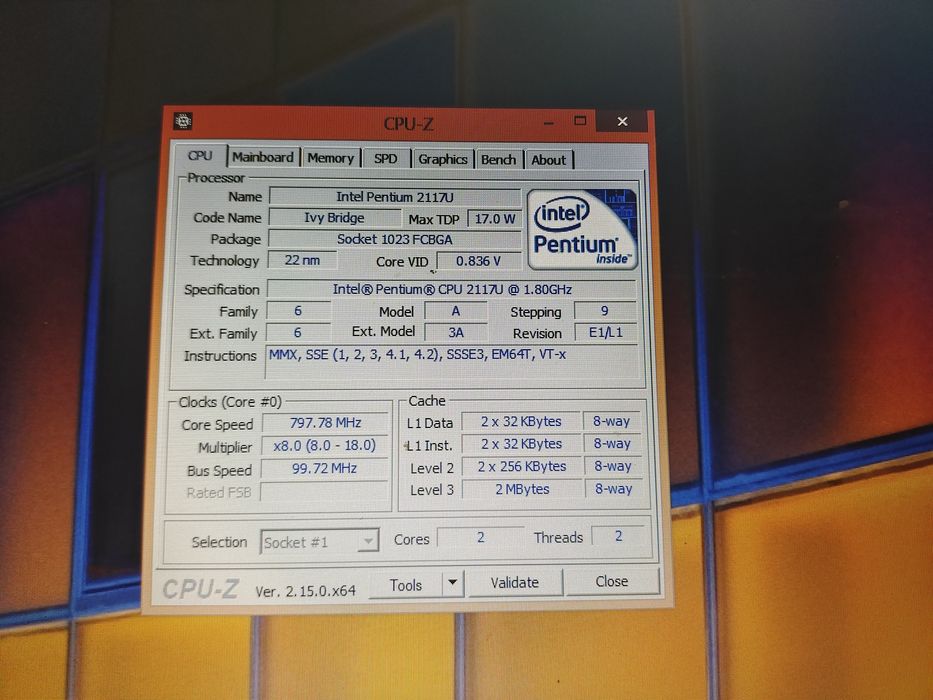Click the Validate button
The image size is (933, 700).
tap(515, 582)
